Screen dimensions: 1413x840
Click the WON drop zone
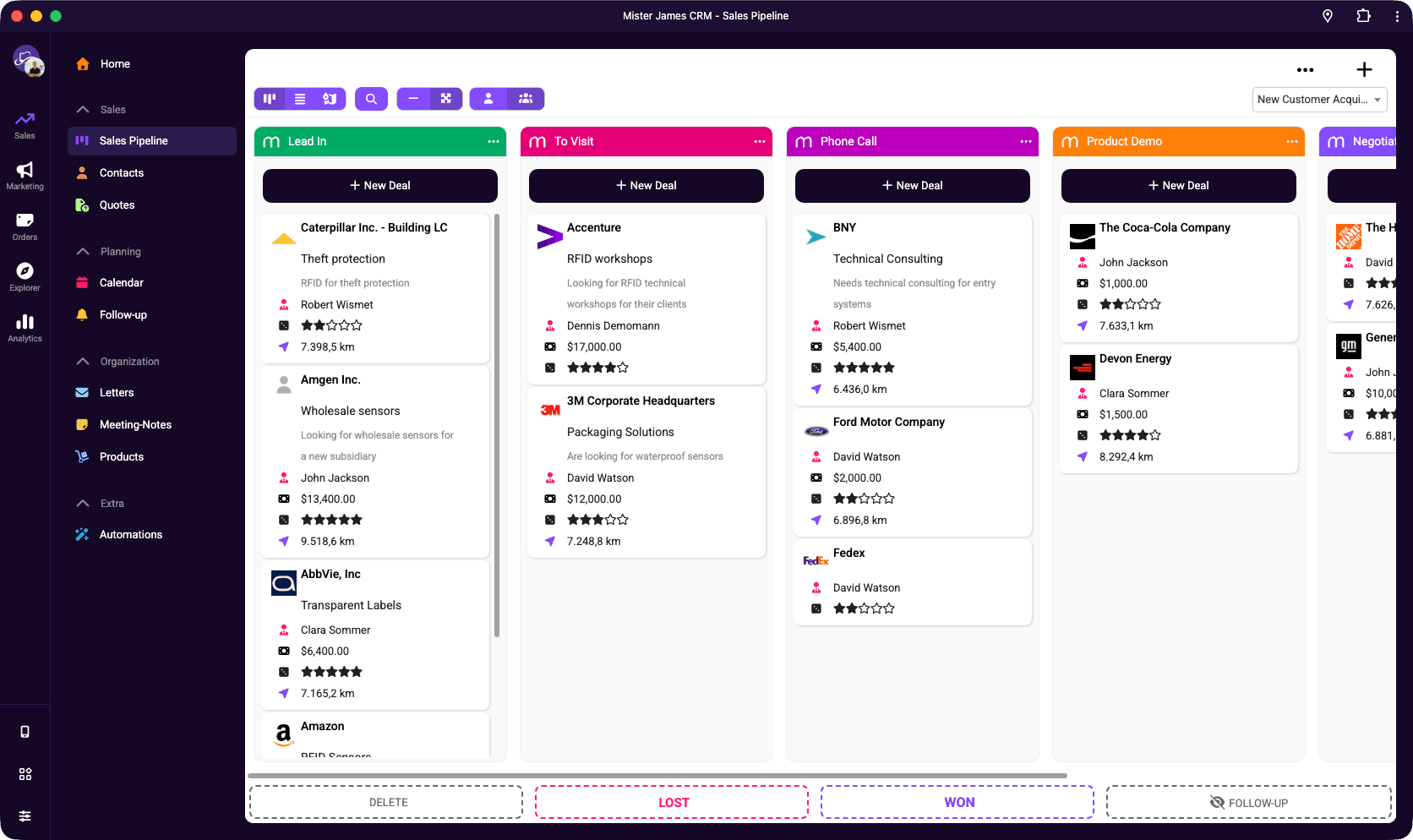click(x=957, y=803)
